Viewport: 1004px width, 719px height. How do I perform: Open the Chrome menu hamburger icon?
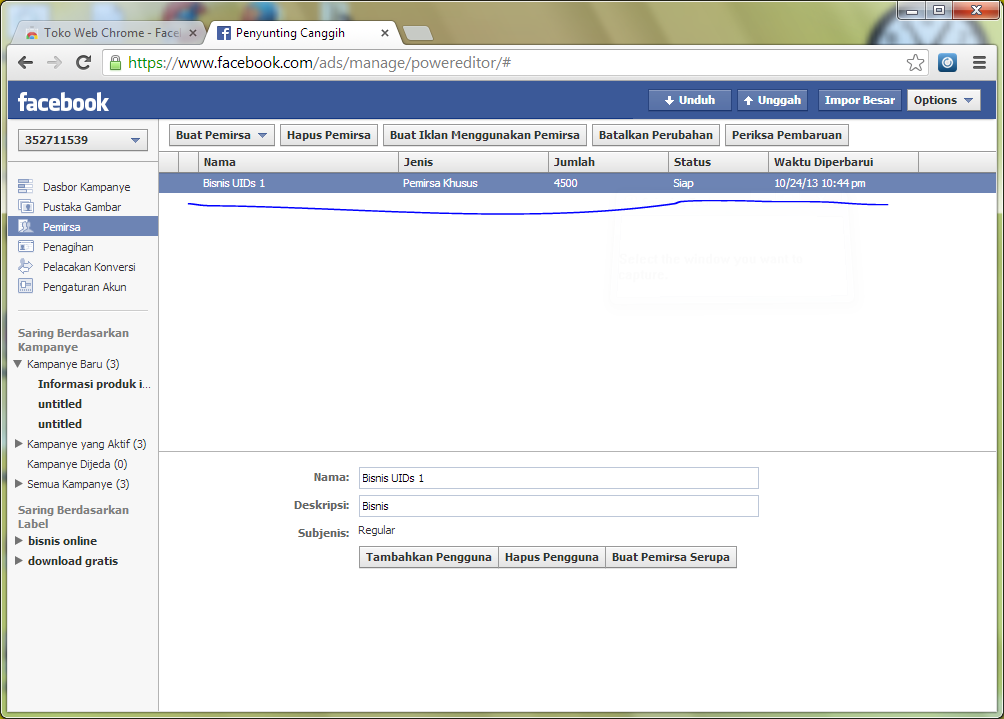(x=979, y=63)
